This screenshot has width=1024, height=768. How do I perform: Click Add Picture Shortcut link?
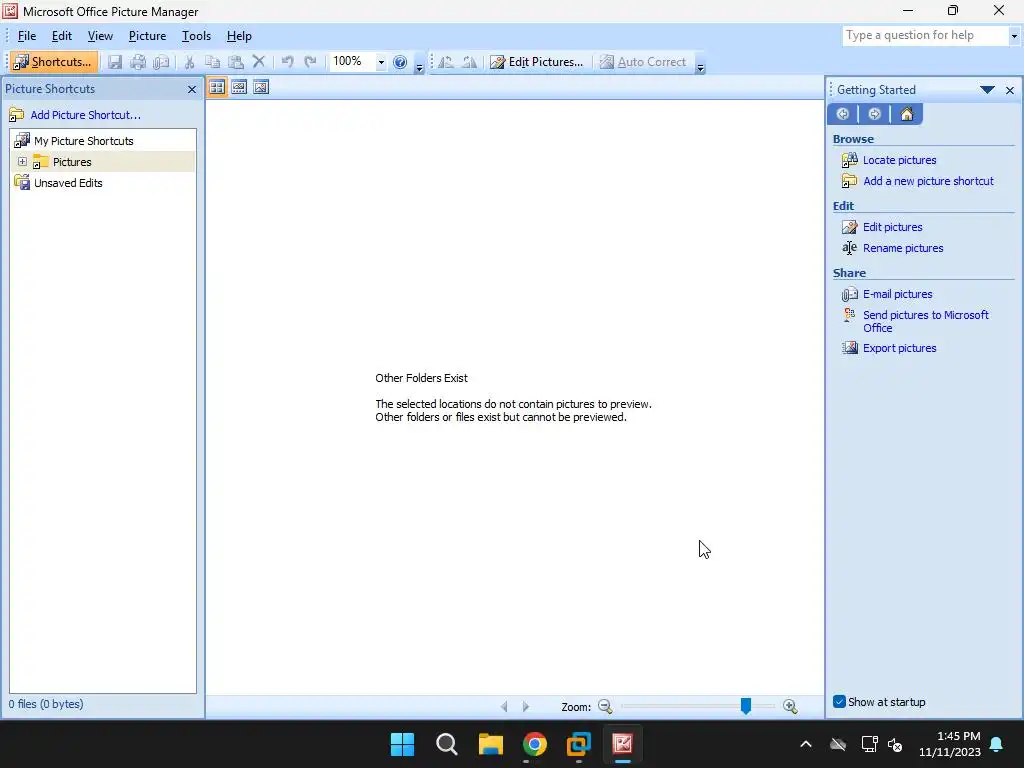point(86,115)
